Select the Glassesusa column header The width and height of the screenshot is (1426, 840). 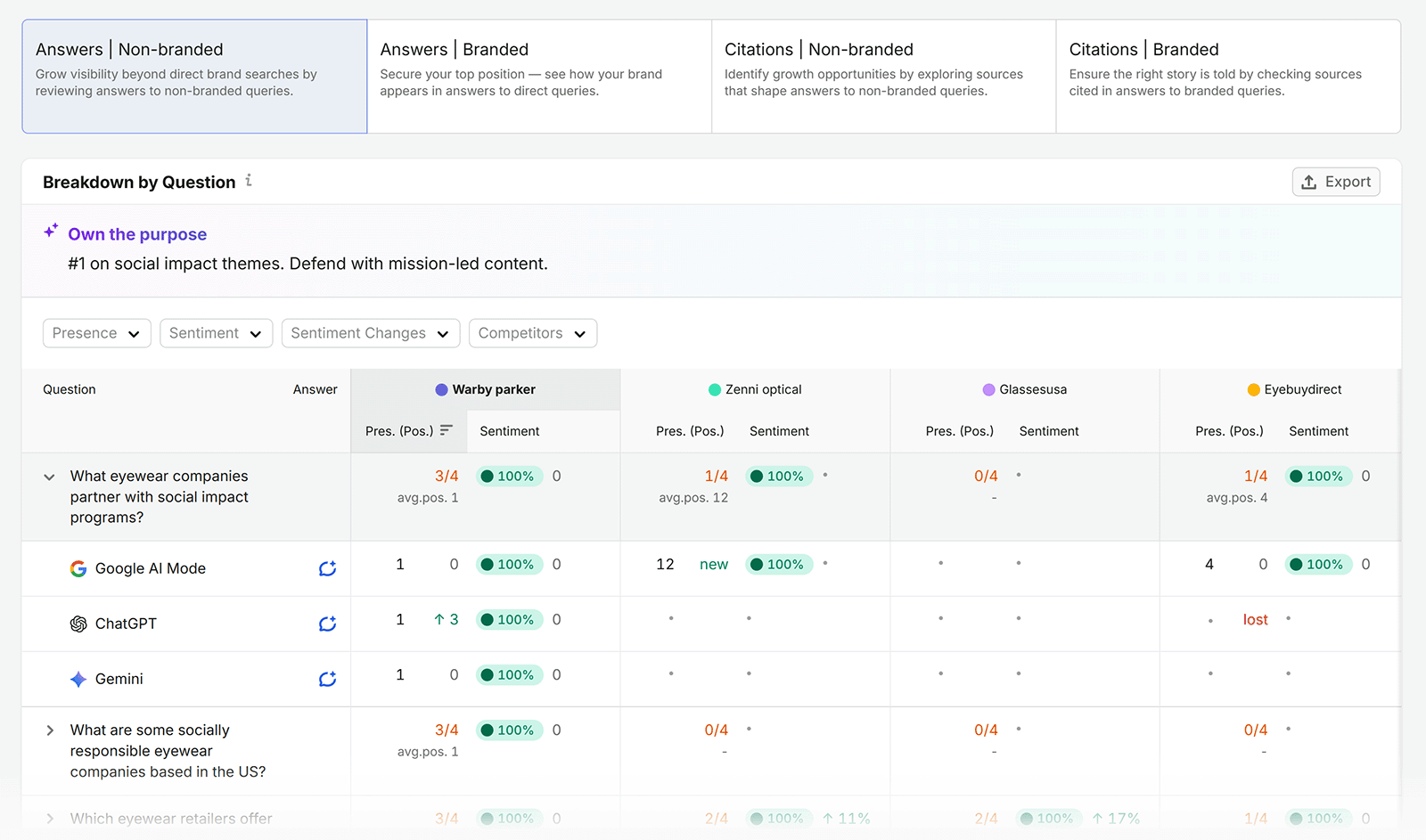(x=1025, y=389)
